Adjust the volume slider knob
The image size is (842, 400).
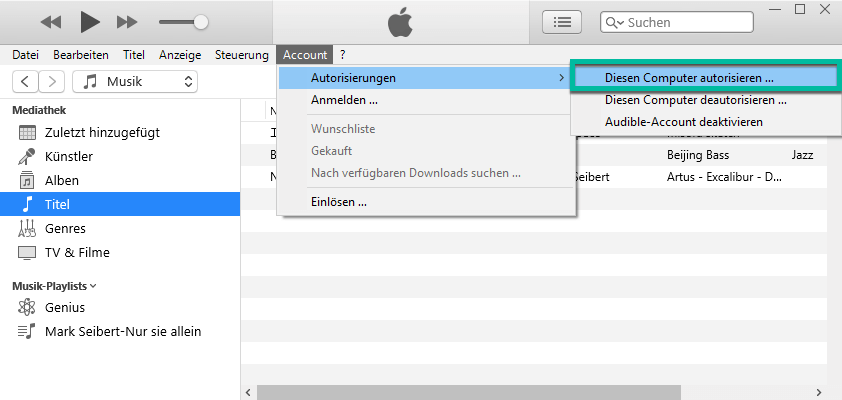[x=201, y=22]
